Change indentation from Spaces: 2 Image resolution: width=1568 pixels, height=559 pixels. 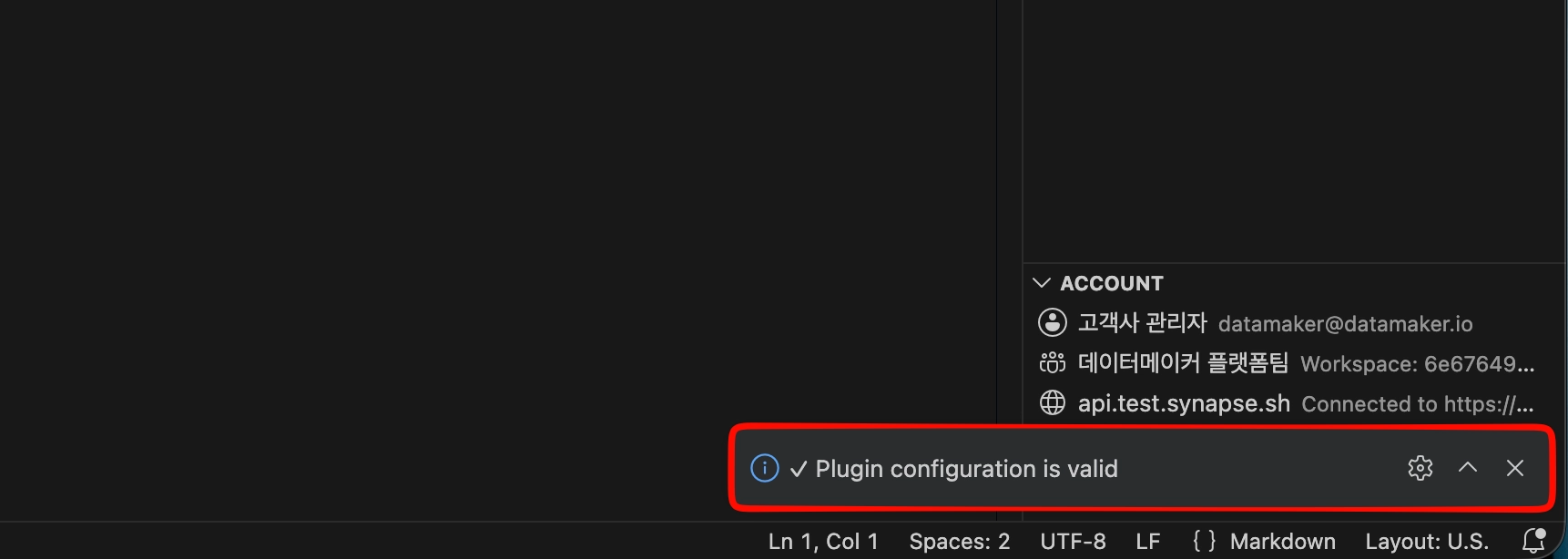960,542
